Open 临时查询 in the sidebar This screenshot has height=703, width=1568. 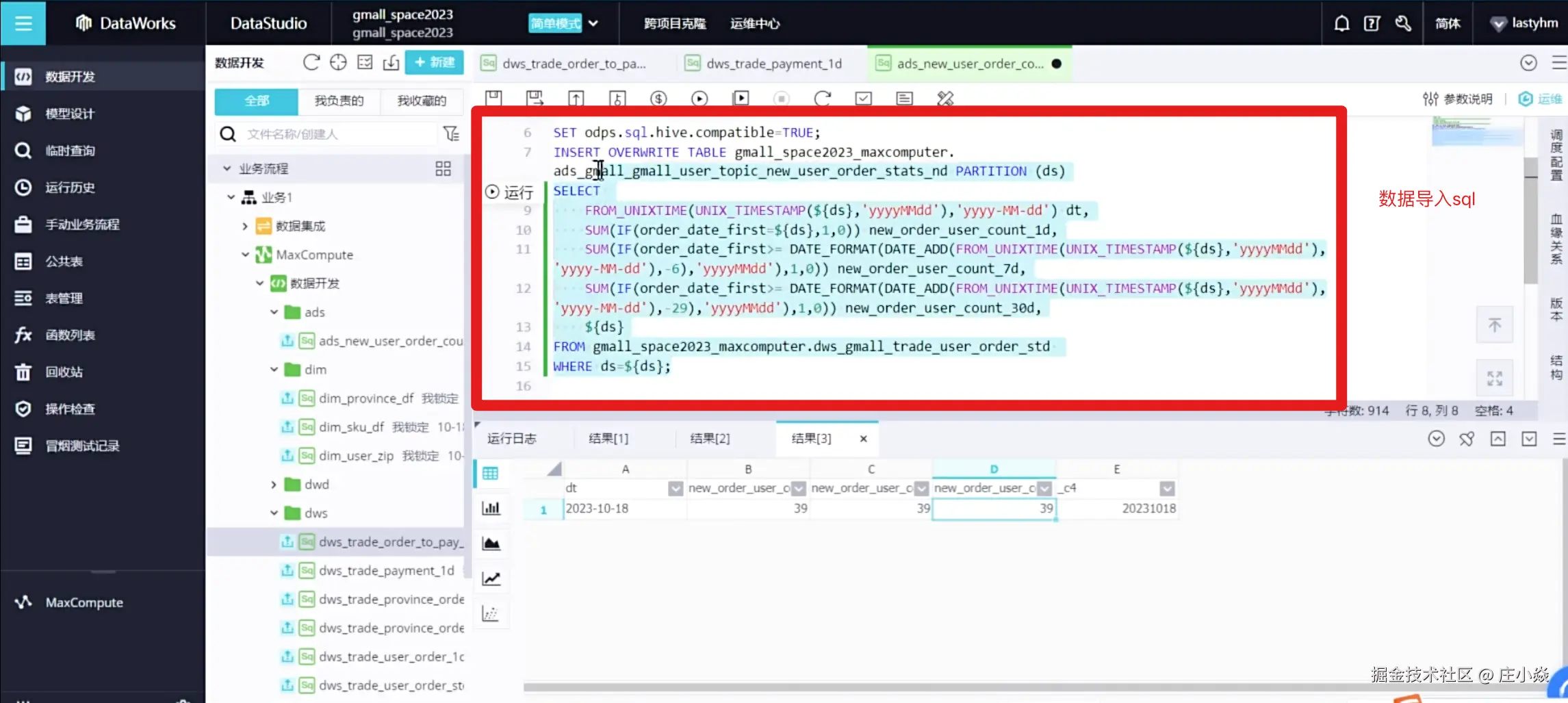70,151
